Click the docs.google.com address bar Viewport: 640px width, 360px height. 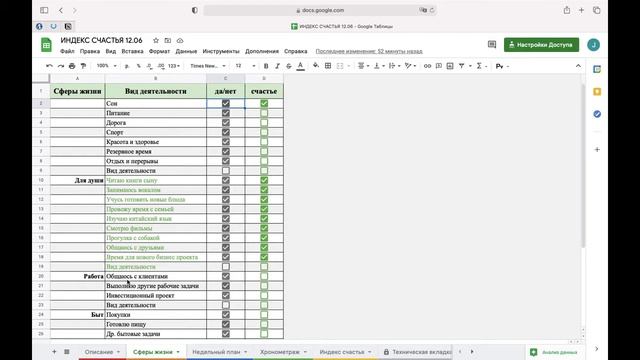320,10
